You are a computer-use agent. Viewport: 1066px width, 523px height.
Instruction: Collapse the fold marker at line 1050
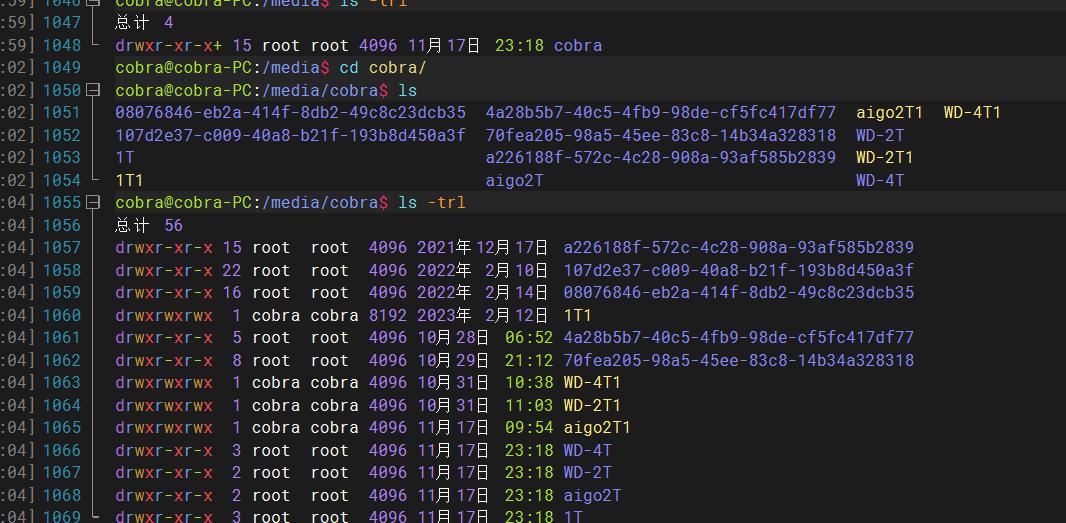(94, 90)
